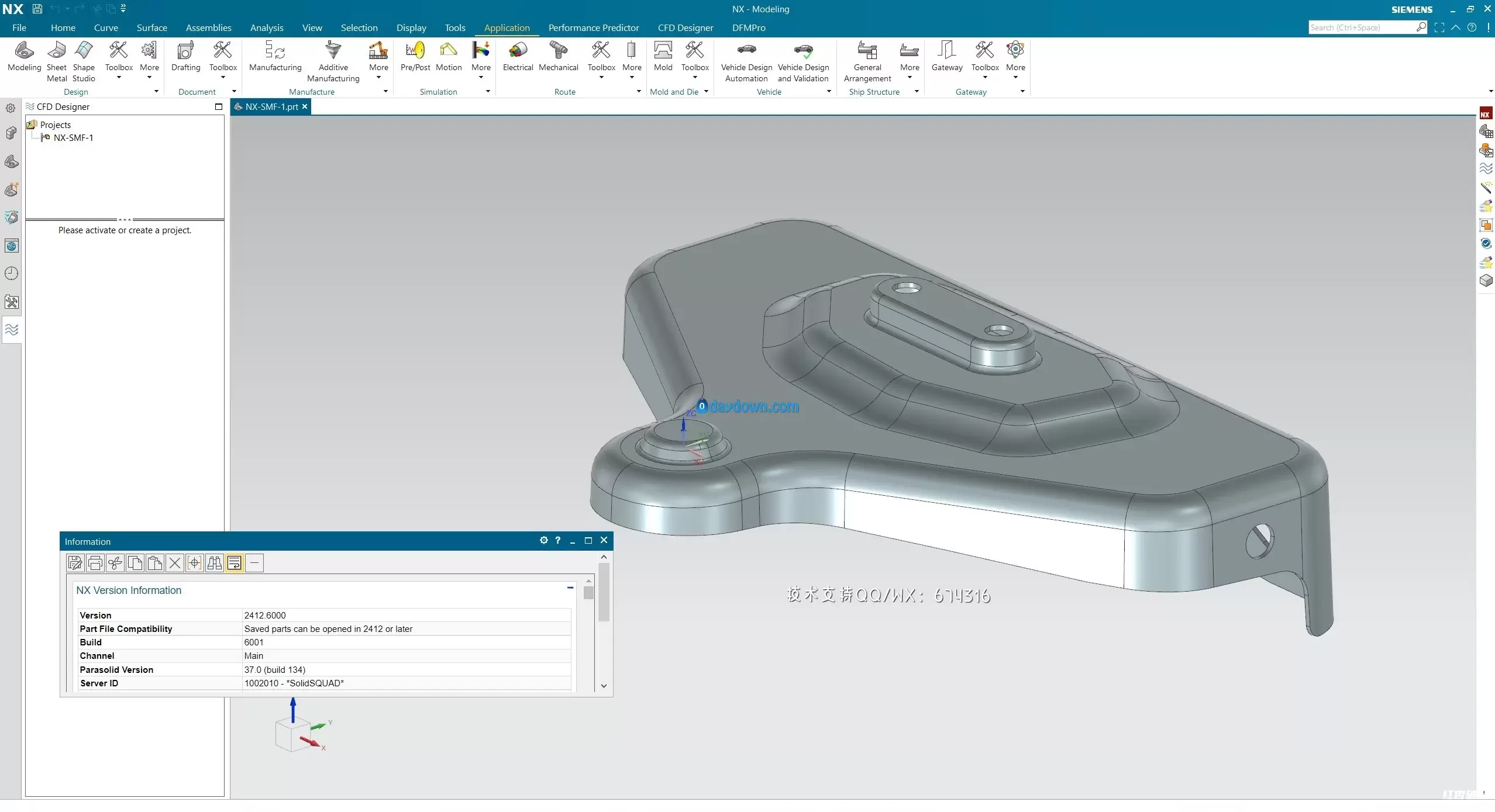
Task: Click the Find binoculars icon in Information window
Action: tap(214, 563)
